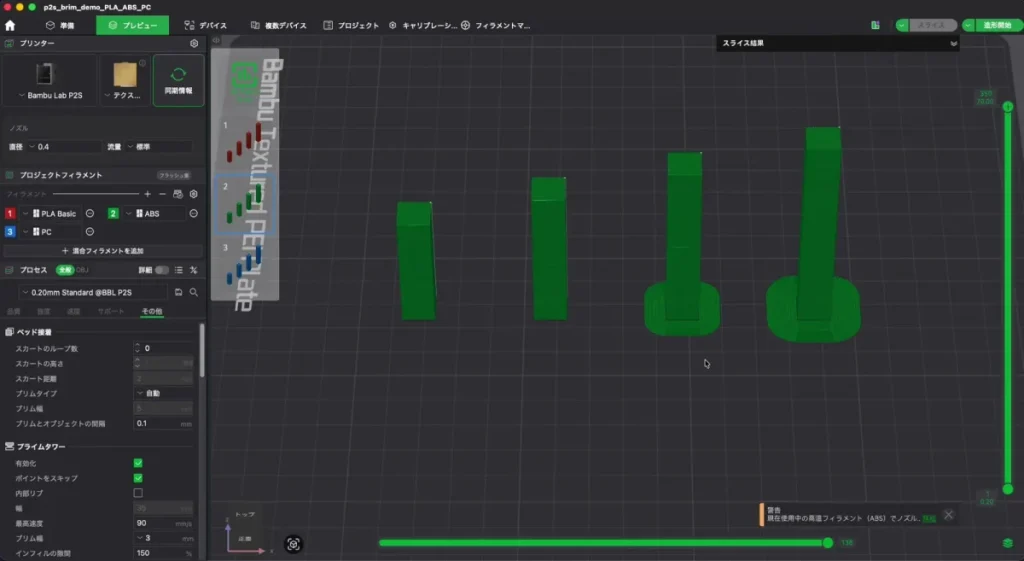Go to the home screen icon
Image resolution: width=1024 pixels, height=561 pixels.
[10, 25]
